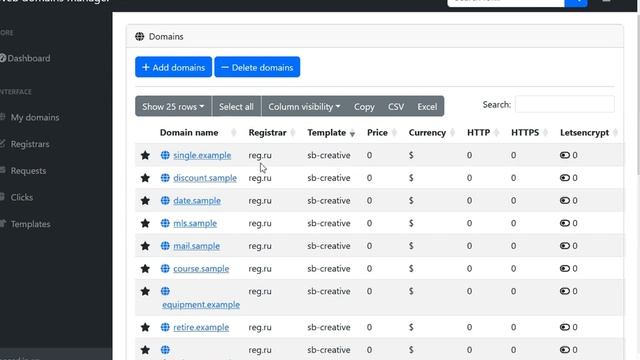Click the Copy export button
The width and height of the screenshot is (640, 360).
(364, 107)
